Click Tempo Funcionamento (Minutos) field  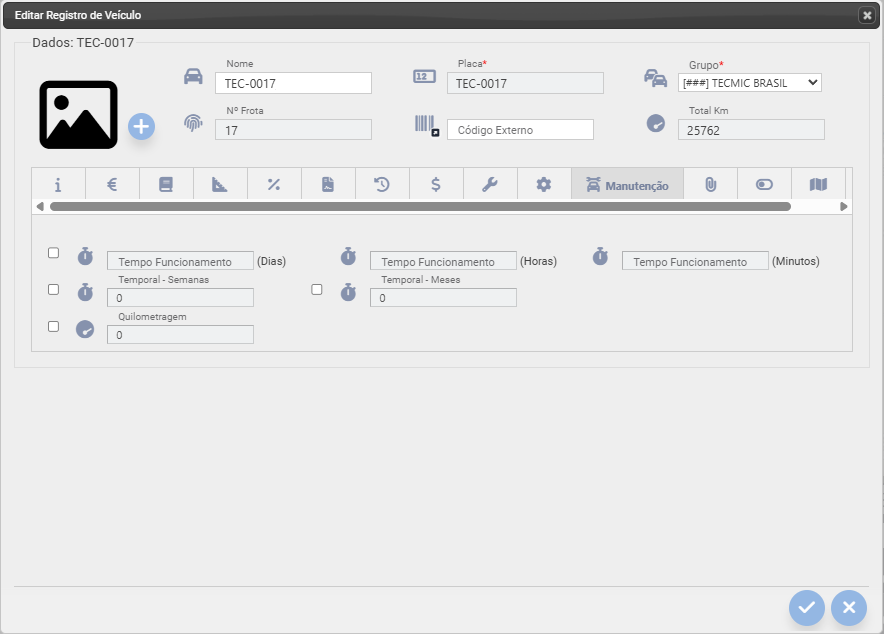pos(695,261)
